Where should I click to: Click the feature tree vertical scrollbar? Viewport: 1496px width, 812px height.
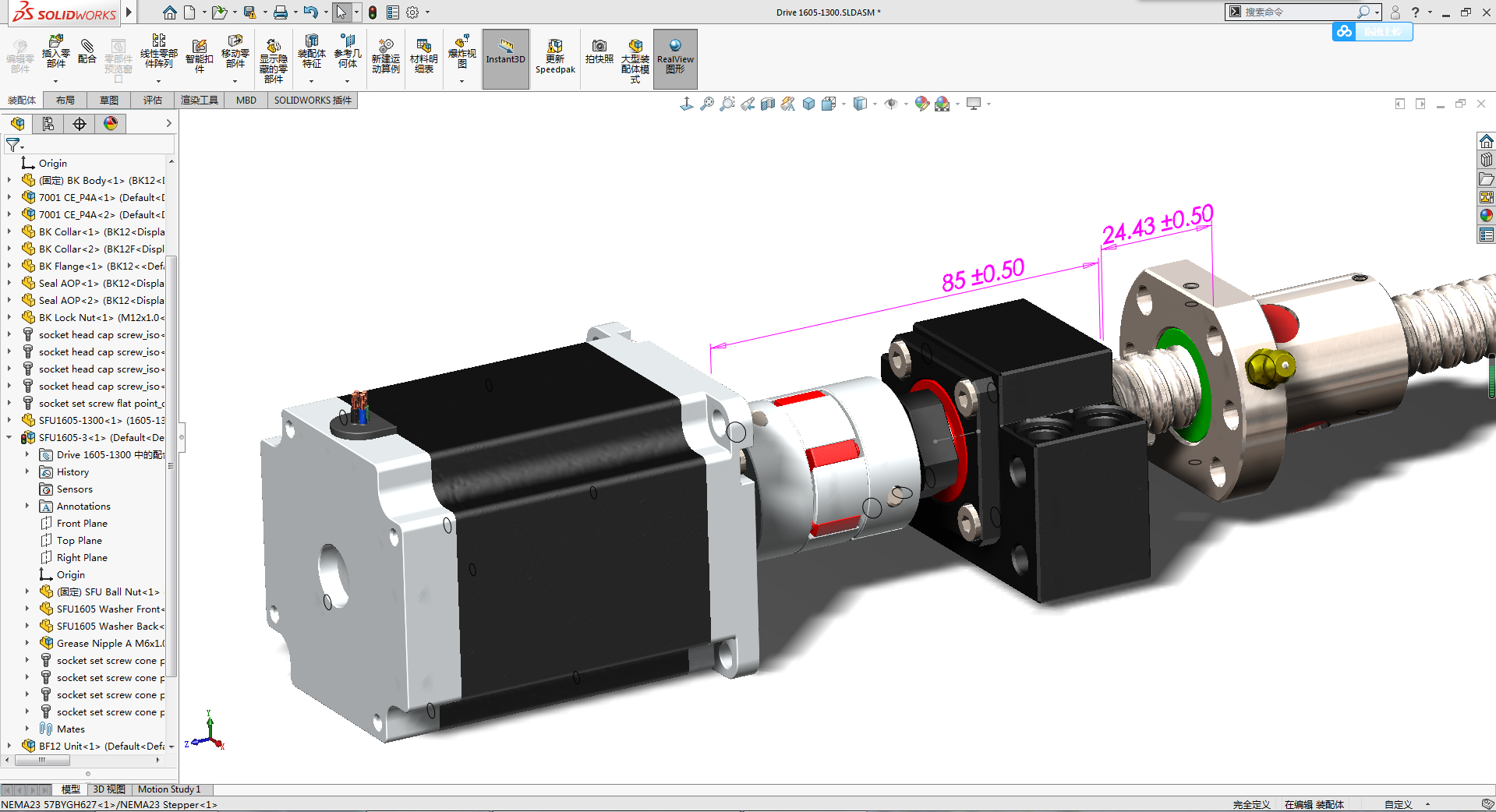172,468
